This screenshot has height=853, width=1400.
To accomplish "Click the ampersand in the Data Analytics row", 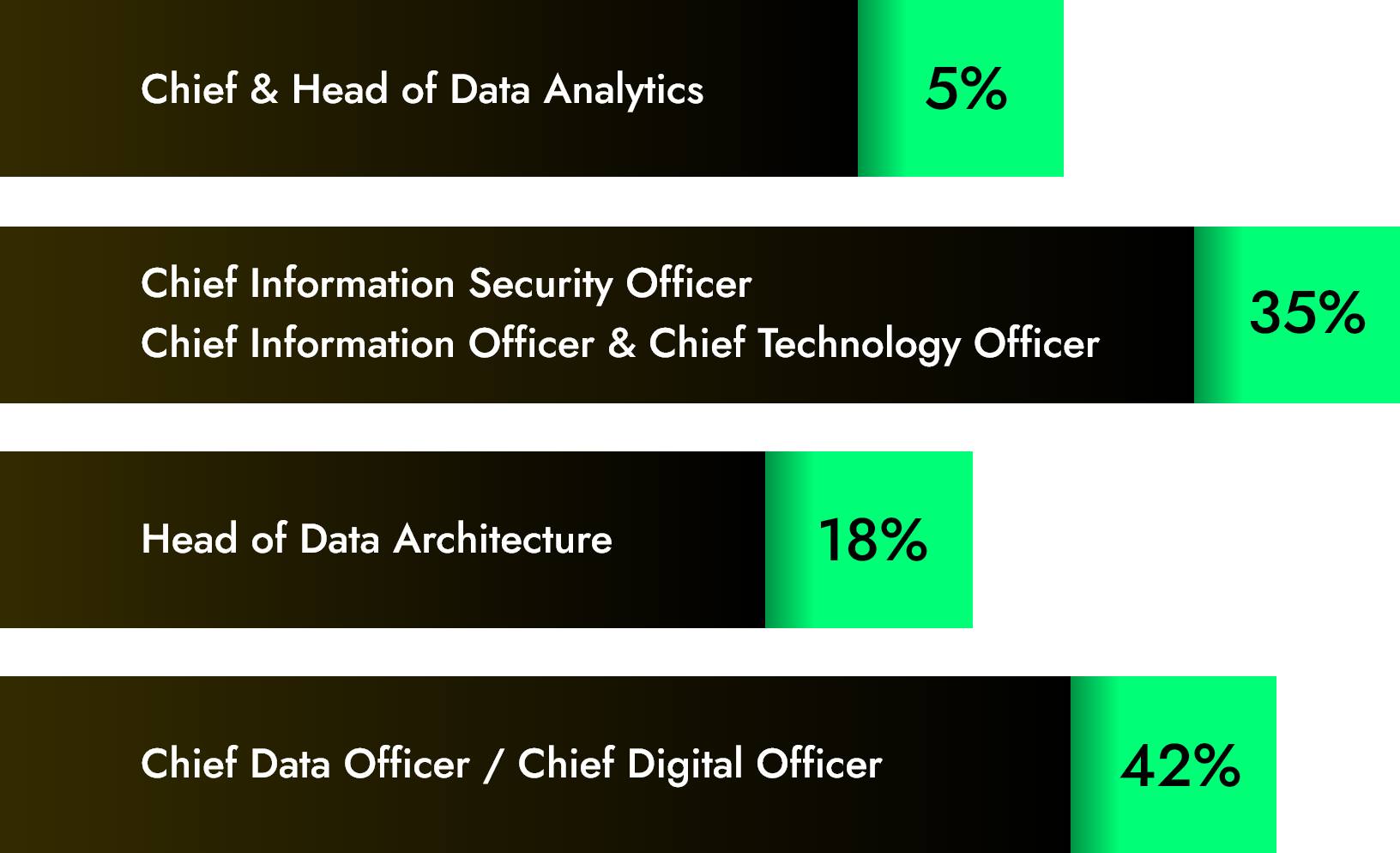I will point(264,89).
